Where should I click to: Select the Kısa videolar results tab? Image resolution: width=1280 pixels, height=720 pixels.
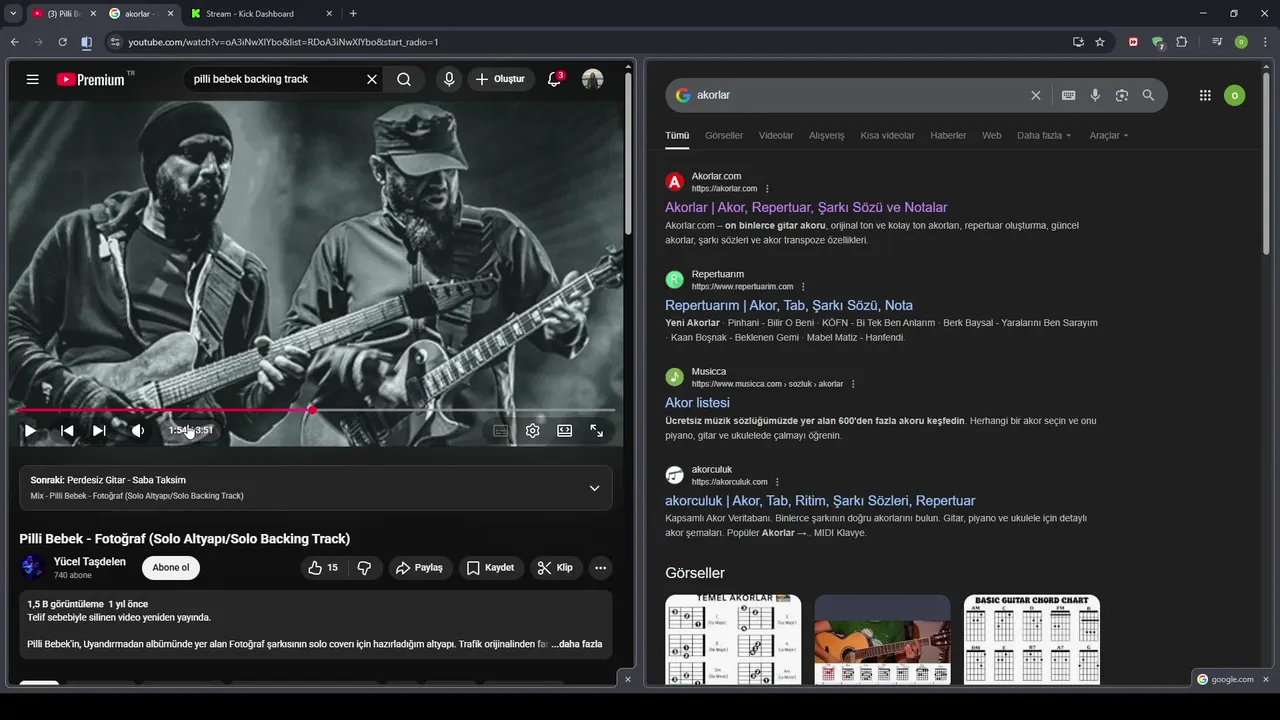[887, 135]
